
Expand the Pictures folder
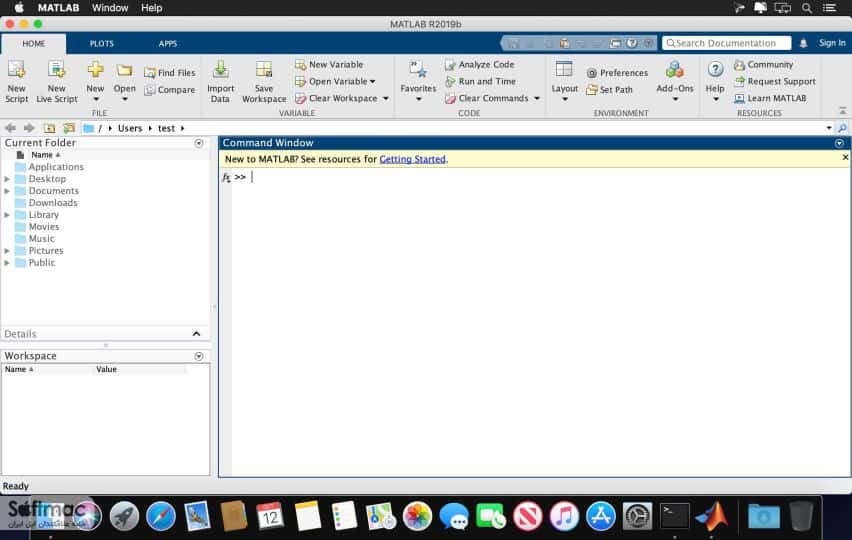tap(7, 250)
